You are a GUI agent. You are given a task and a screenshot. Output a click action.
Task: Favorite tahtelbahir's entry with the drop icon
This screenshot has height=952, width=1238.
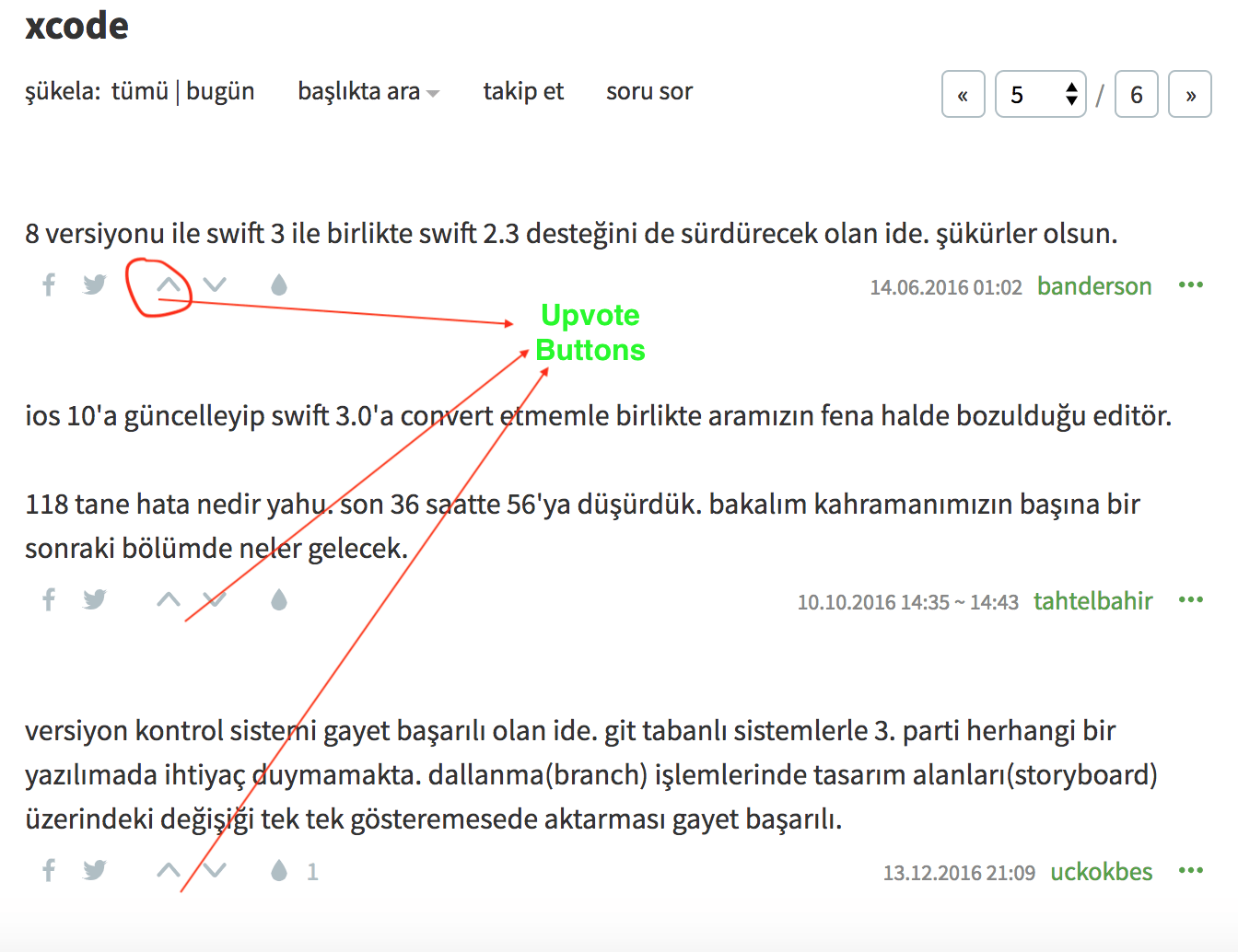[279, 600]
